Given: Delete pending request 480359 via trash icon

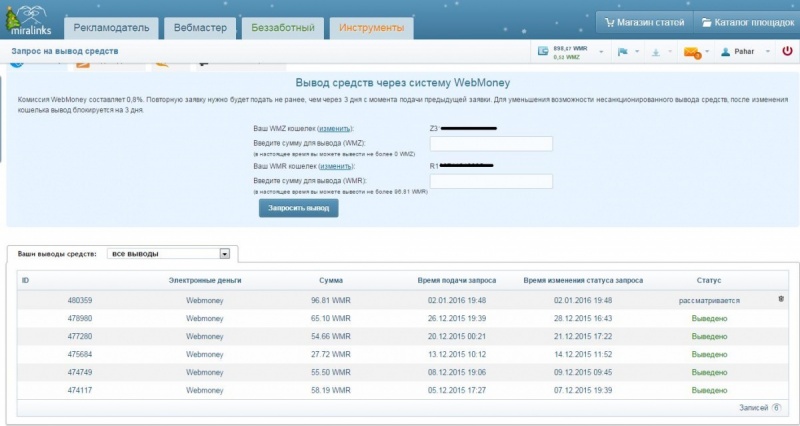Looking at the screenshot, I should 781,299.
